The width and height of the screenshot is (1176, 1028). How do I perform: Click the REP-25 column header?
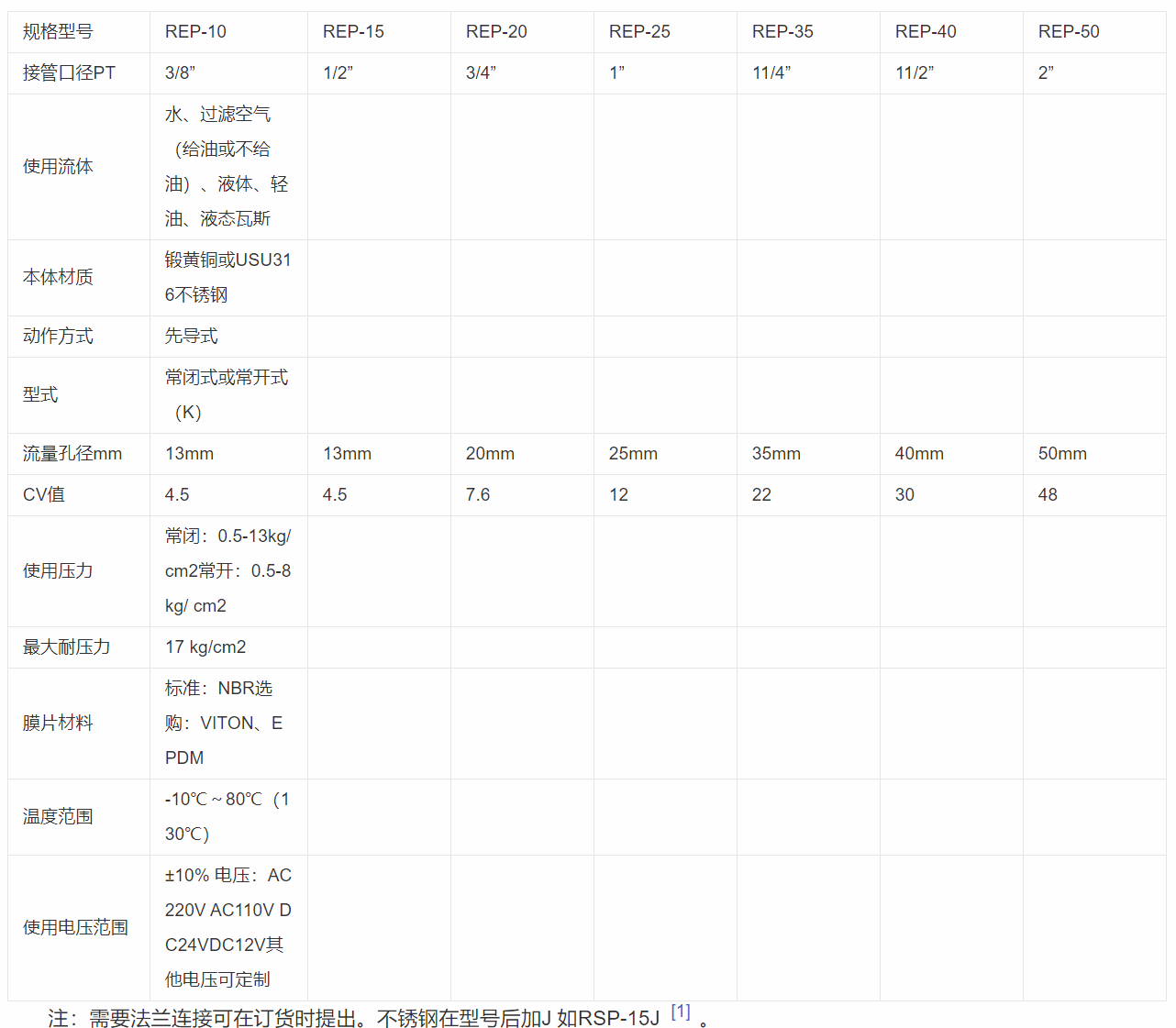(x=639, y=32)
